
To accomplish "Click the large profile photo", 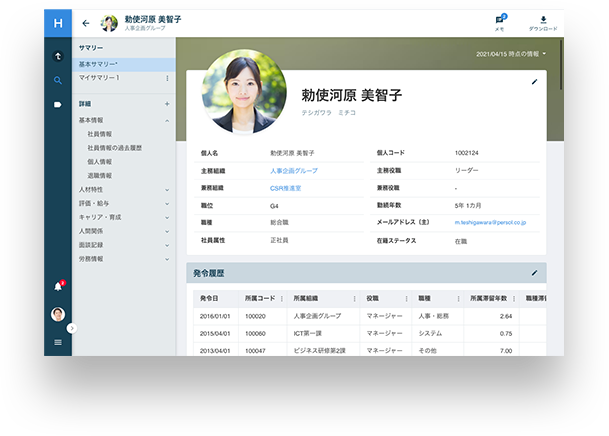I will click(244, 92).
